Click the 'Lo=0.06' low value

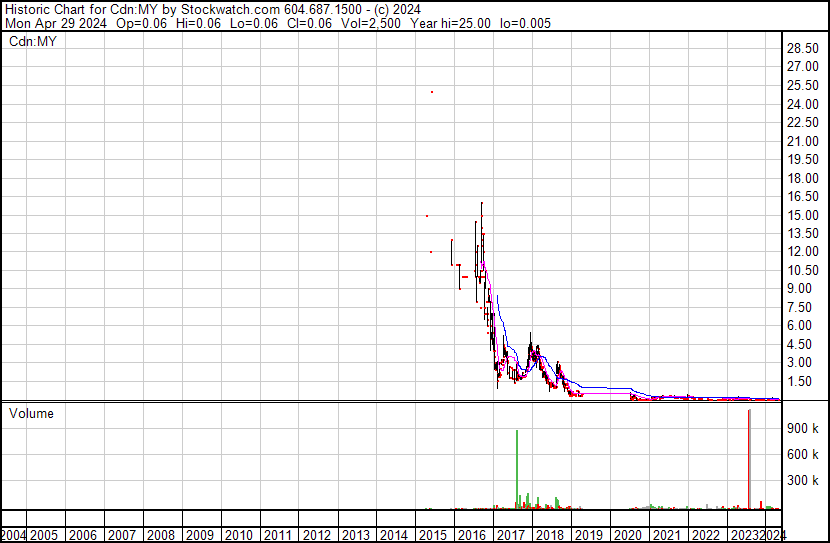[x=255, y=23]
